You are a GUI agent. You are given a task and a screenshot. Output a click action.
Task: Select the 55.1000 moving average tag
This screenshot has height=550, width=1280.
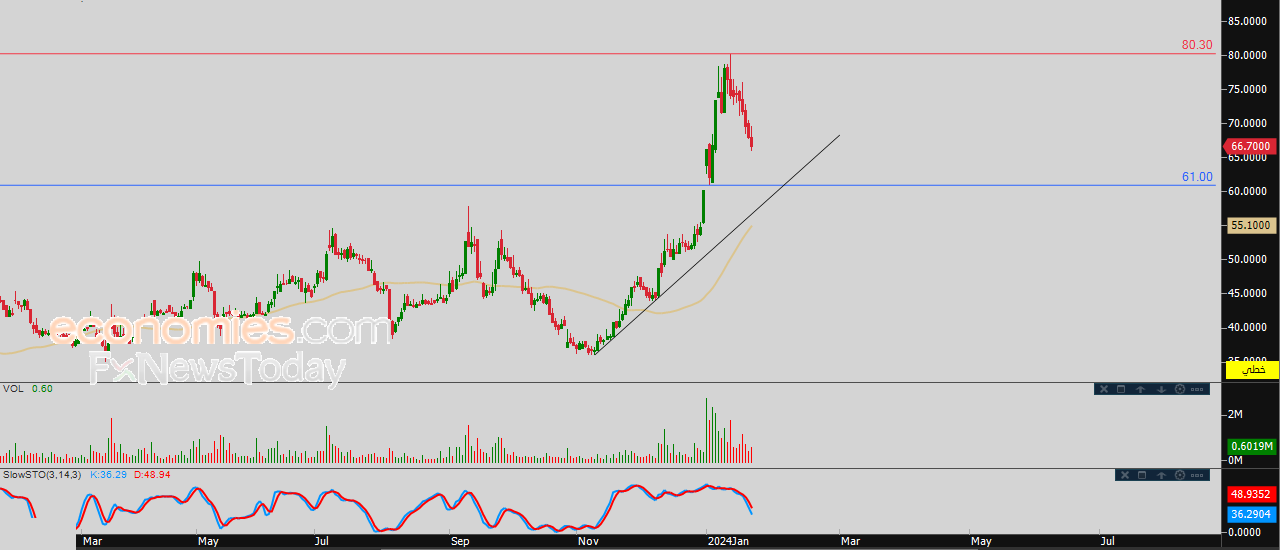pyautogui.click(x=1251, y=226)
